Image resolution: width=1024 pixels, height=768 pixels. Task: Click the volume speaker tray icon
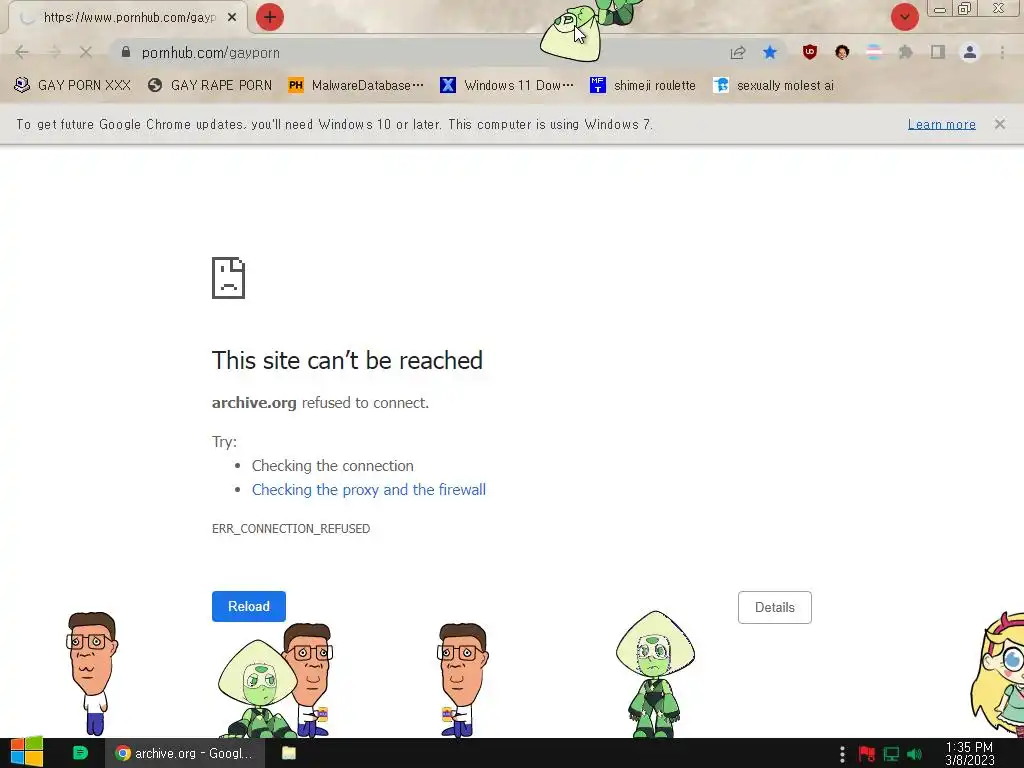[x=915, y=754]
